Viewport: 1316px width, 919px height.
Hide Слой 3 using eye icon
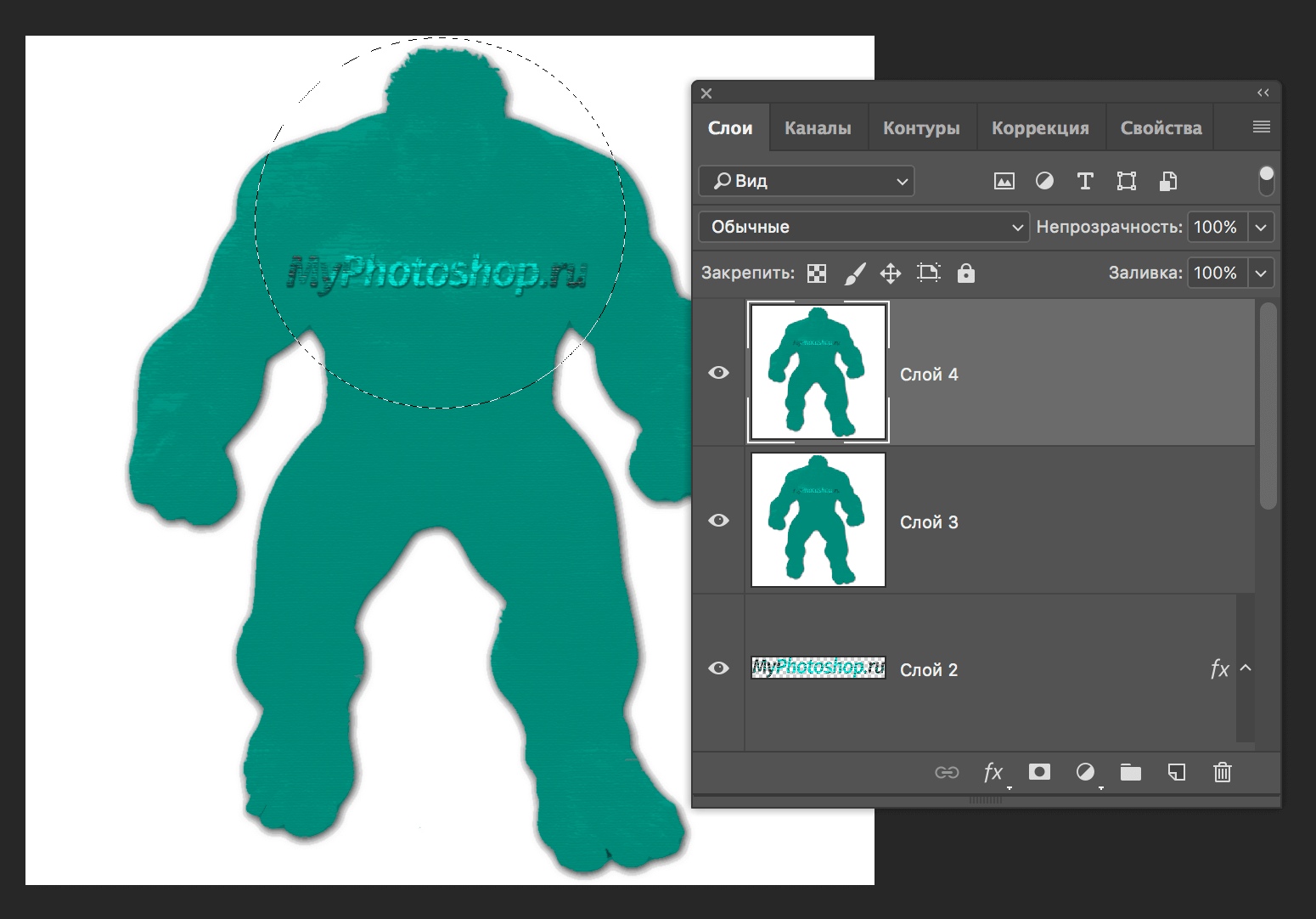click(718, 521)
